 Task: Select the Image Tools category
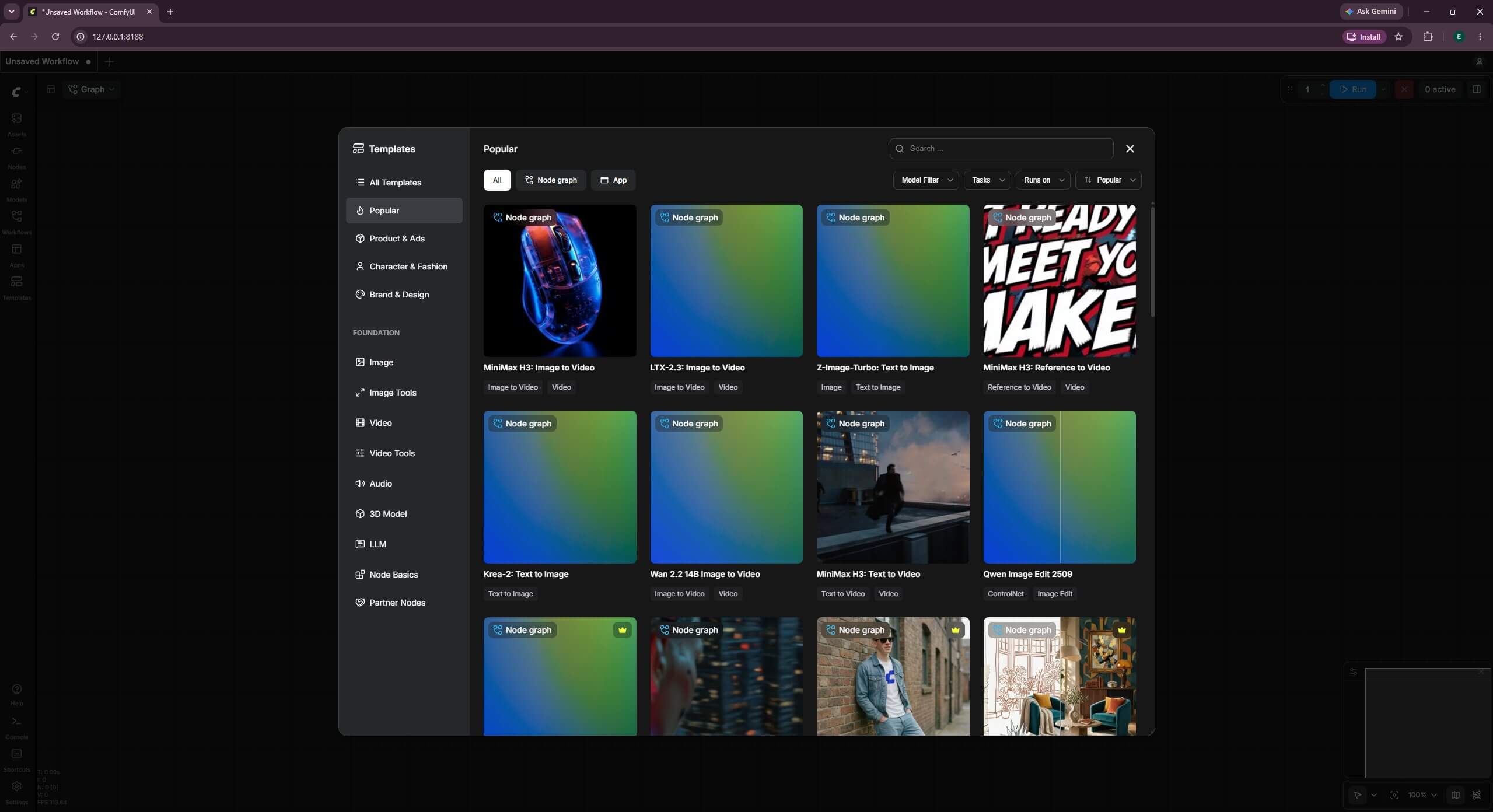[x=404, y=393]
